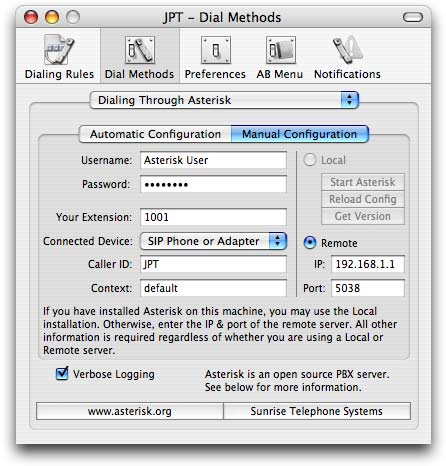Open the Sunrise Telephone Systems link button
Image resolution: width=446 pixels, height=466 pixels.
317,411
